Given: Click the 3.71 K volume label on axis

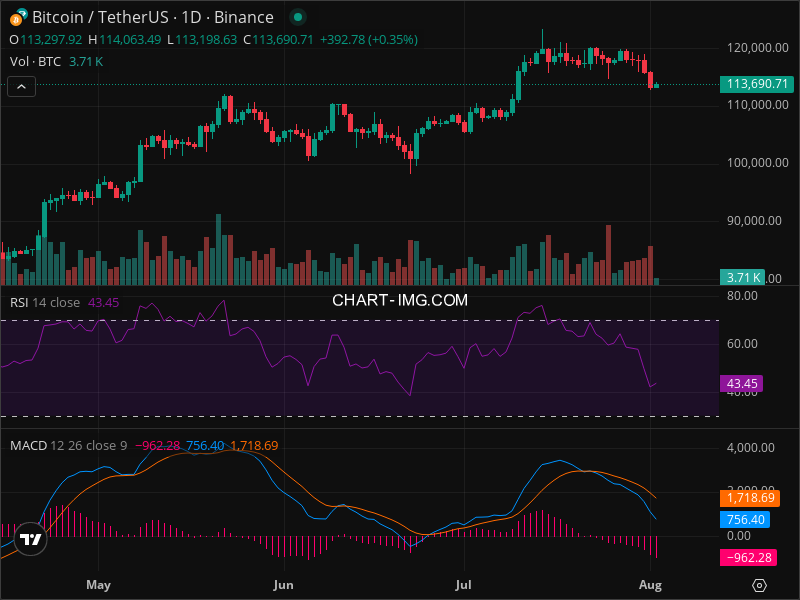Looking at the screenshot, I should [x=742, y=278].
